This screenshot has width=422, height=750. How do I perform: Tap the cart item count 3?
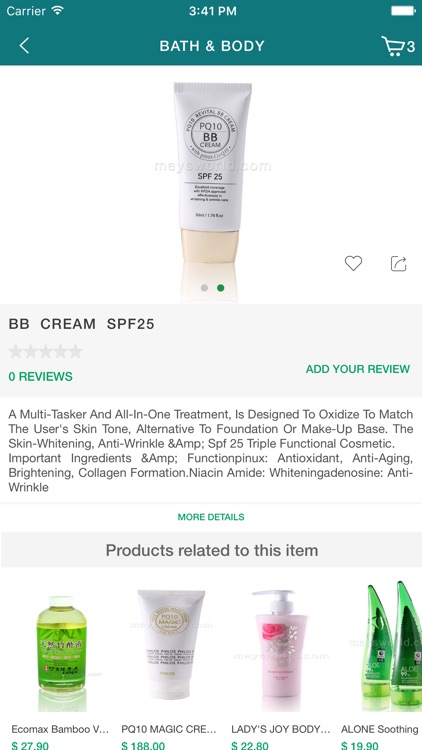pyautogui.click(x=411, y=47)
